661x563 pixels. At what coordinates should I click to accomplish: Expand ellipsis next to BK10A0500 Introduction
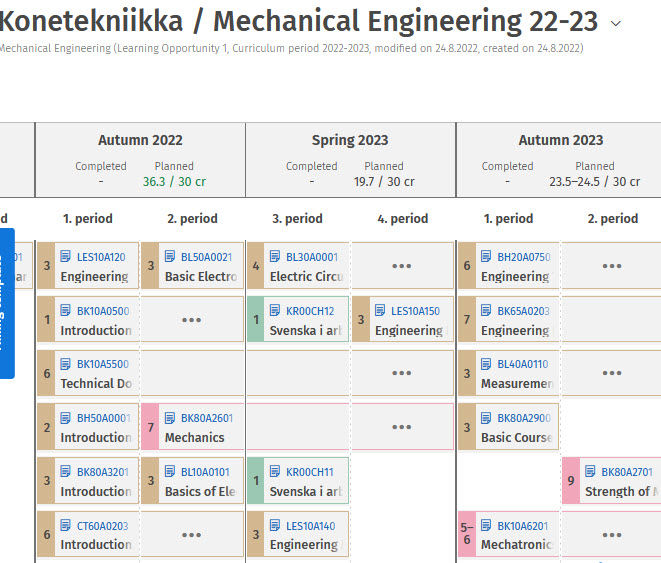tap(191, 320)
